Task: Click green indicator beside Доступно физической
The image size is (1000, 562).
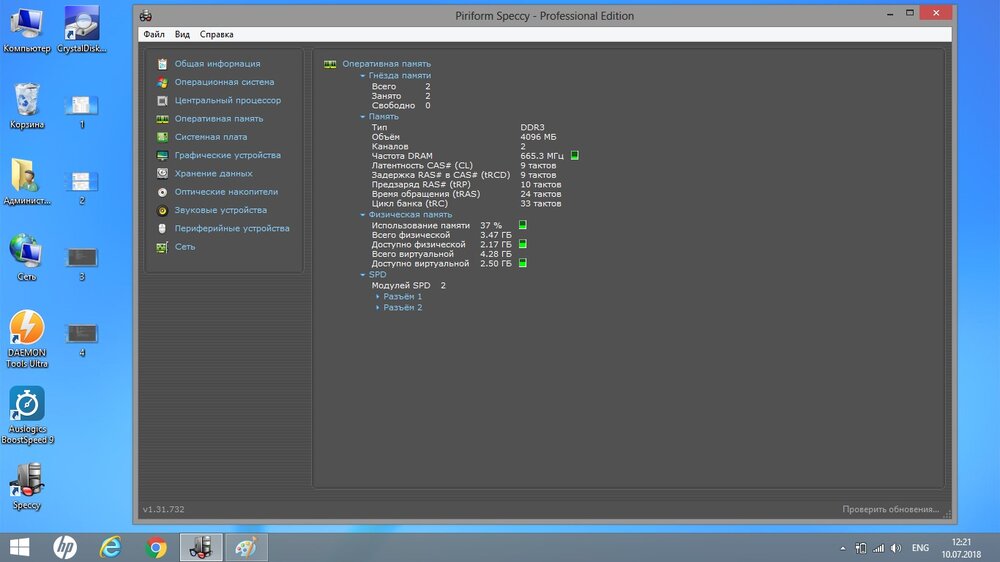Action: [522, 245]
